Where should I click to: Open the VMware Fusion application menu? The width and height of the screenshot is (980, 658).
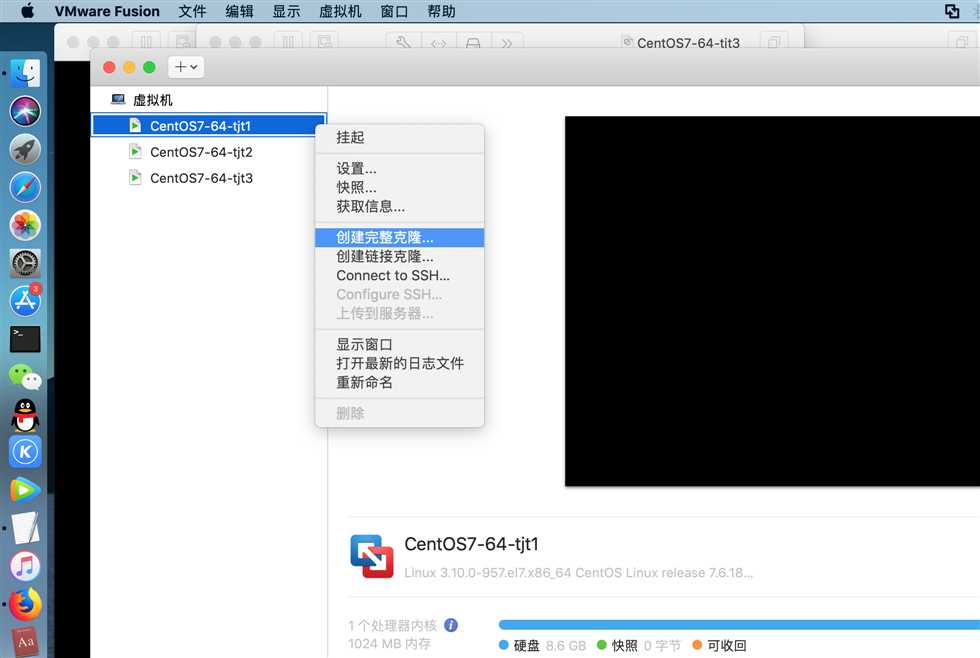[107, 11]
